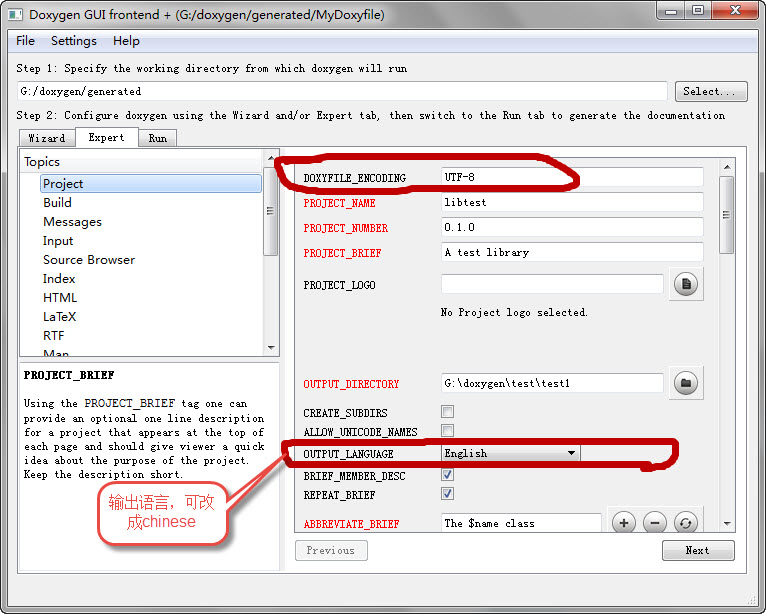Open the File menu
Viewport: 766px width, 614px height.
point(25,41)
